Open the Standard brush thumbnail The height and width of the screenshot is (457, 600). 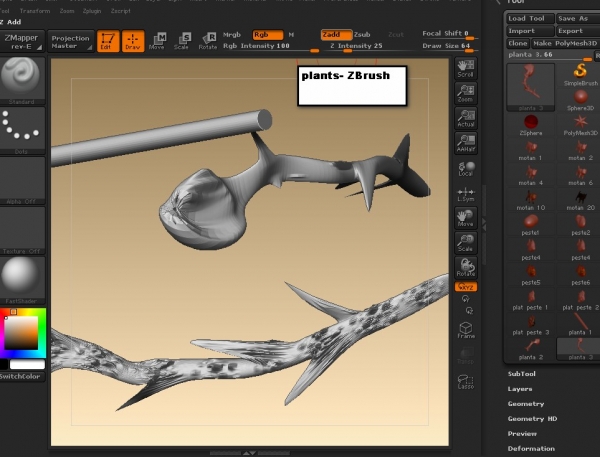click(22, 80)
